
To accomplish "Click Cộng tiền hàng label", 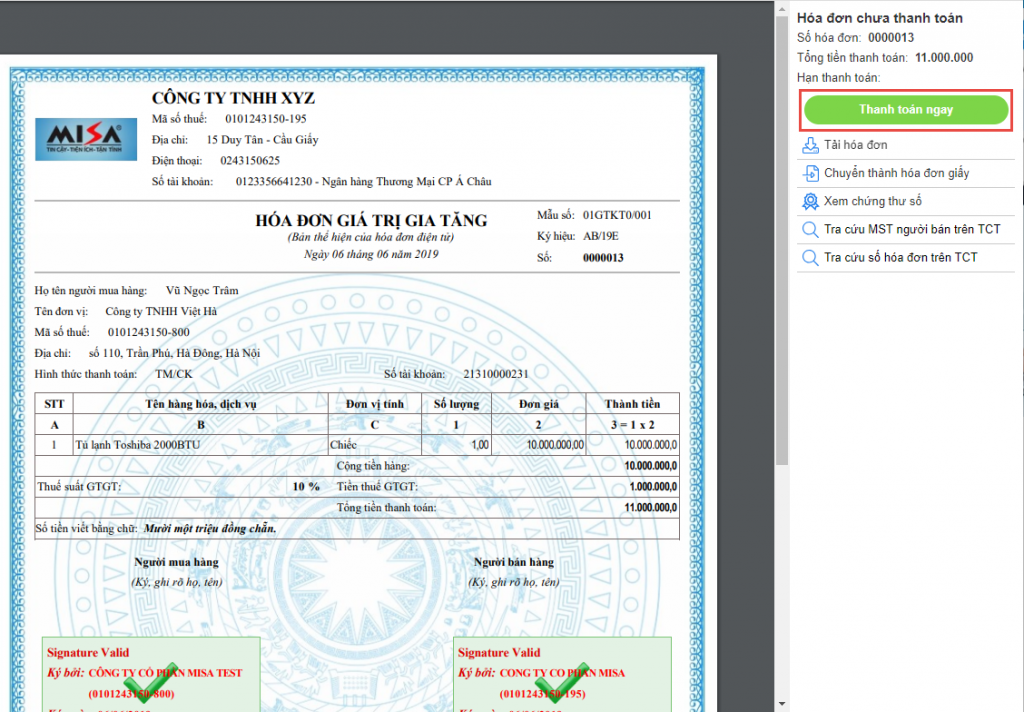I will tap(373, 466).
